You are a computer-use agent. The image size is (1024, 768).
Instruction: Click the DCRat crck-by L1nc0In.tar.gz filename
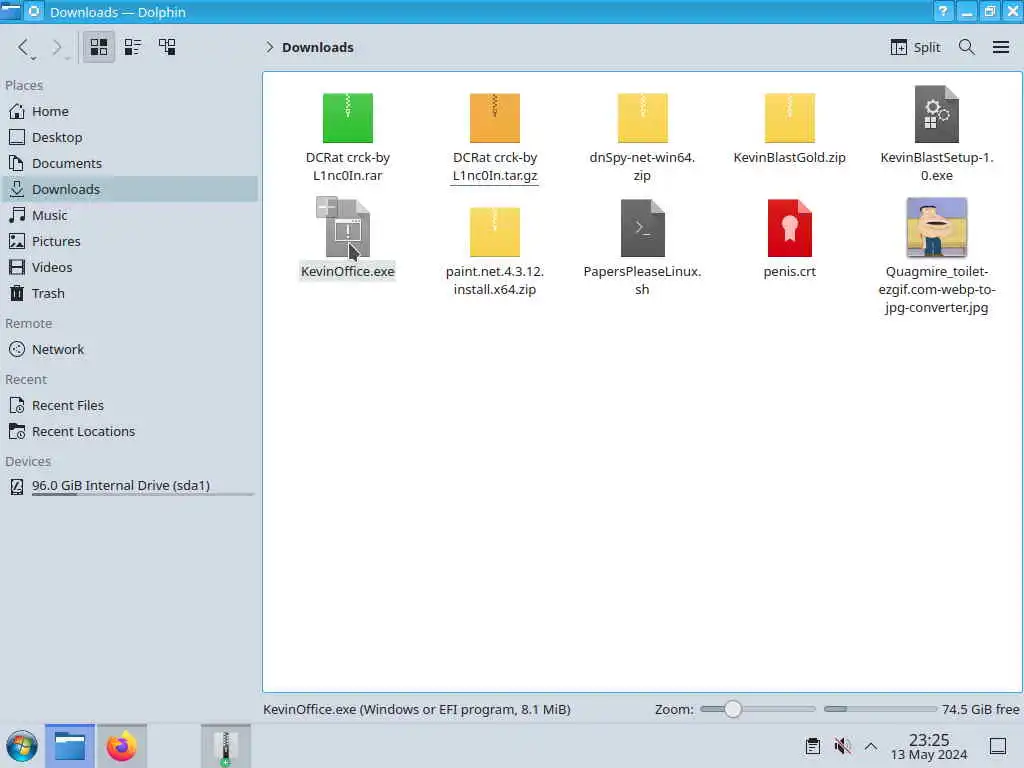[494, 167]
